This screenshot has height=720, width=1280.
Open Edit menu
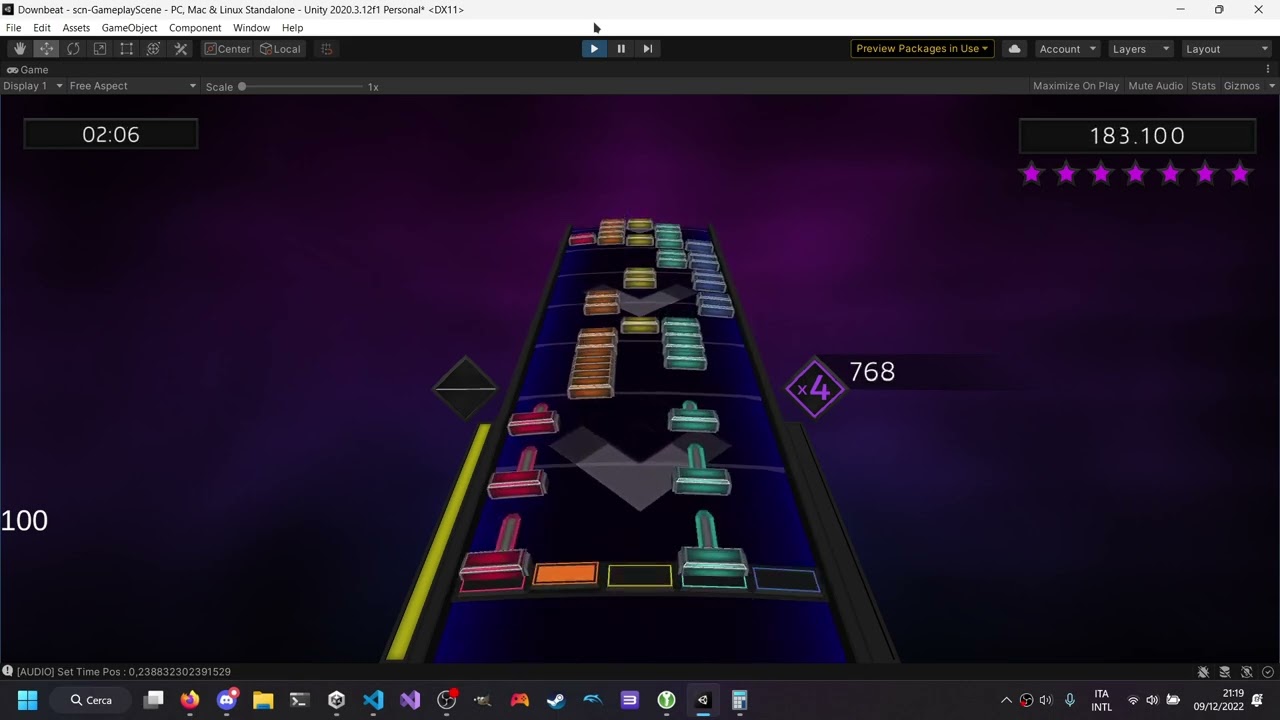coord(42,28)
